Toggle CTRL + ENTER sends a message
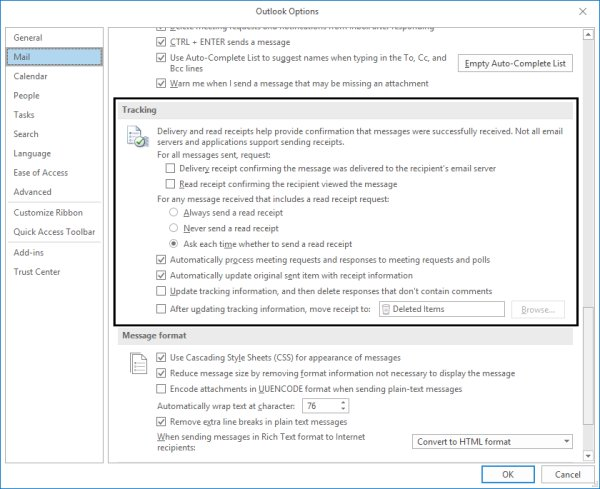 (x=161, y=42)
